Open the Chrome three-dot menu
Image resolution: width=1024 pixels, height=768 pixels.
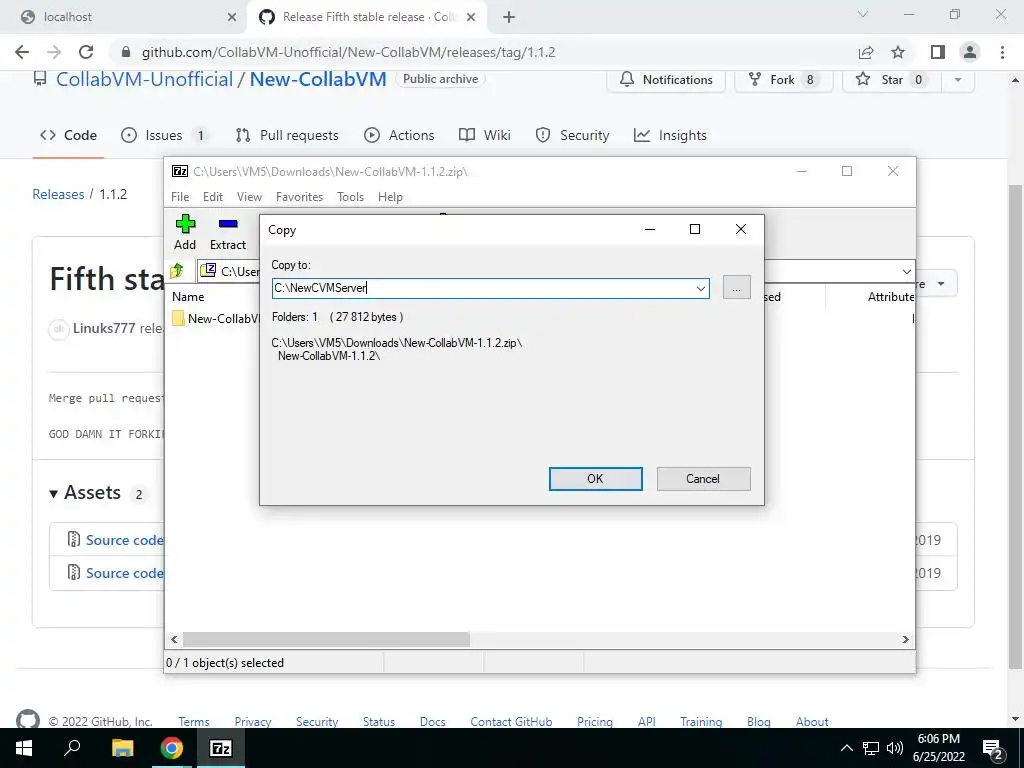[x=1002, y=52]
